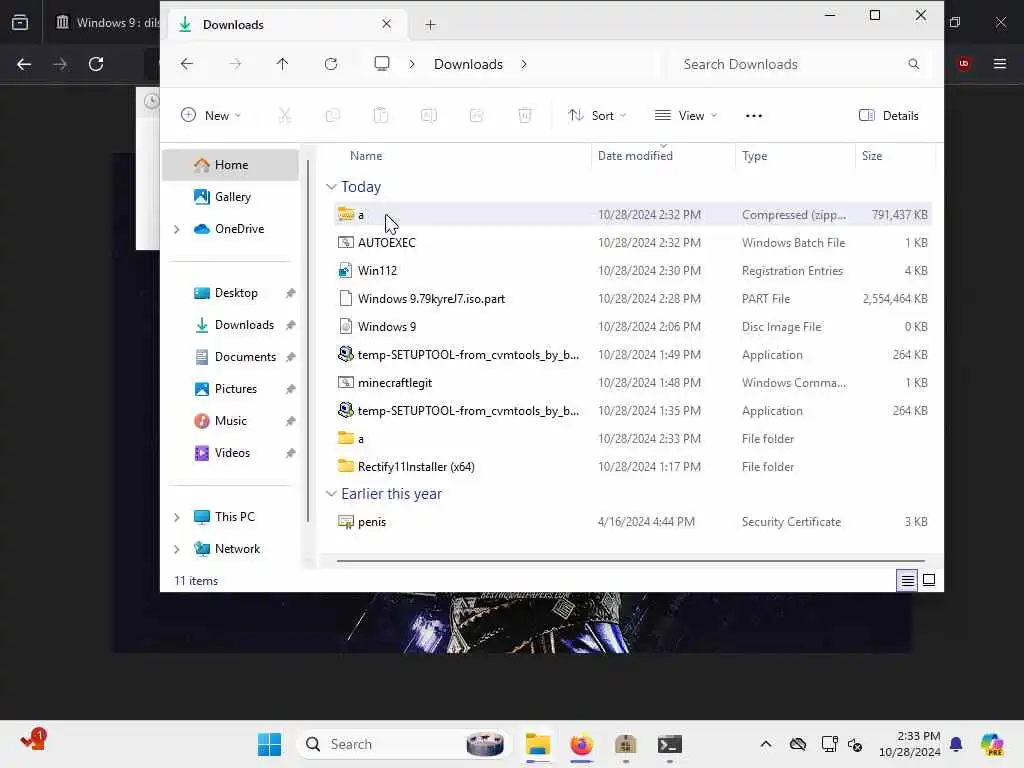Click the Up folder arrow
The height and width of the screenshot is (768, 1024).
282,64
